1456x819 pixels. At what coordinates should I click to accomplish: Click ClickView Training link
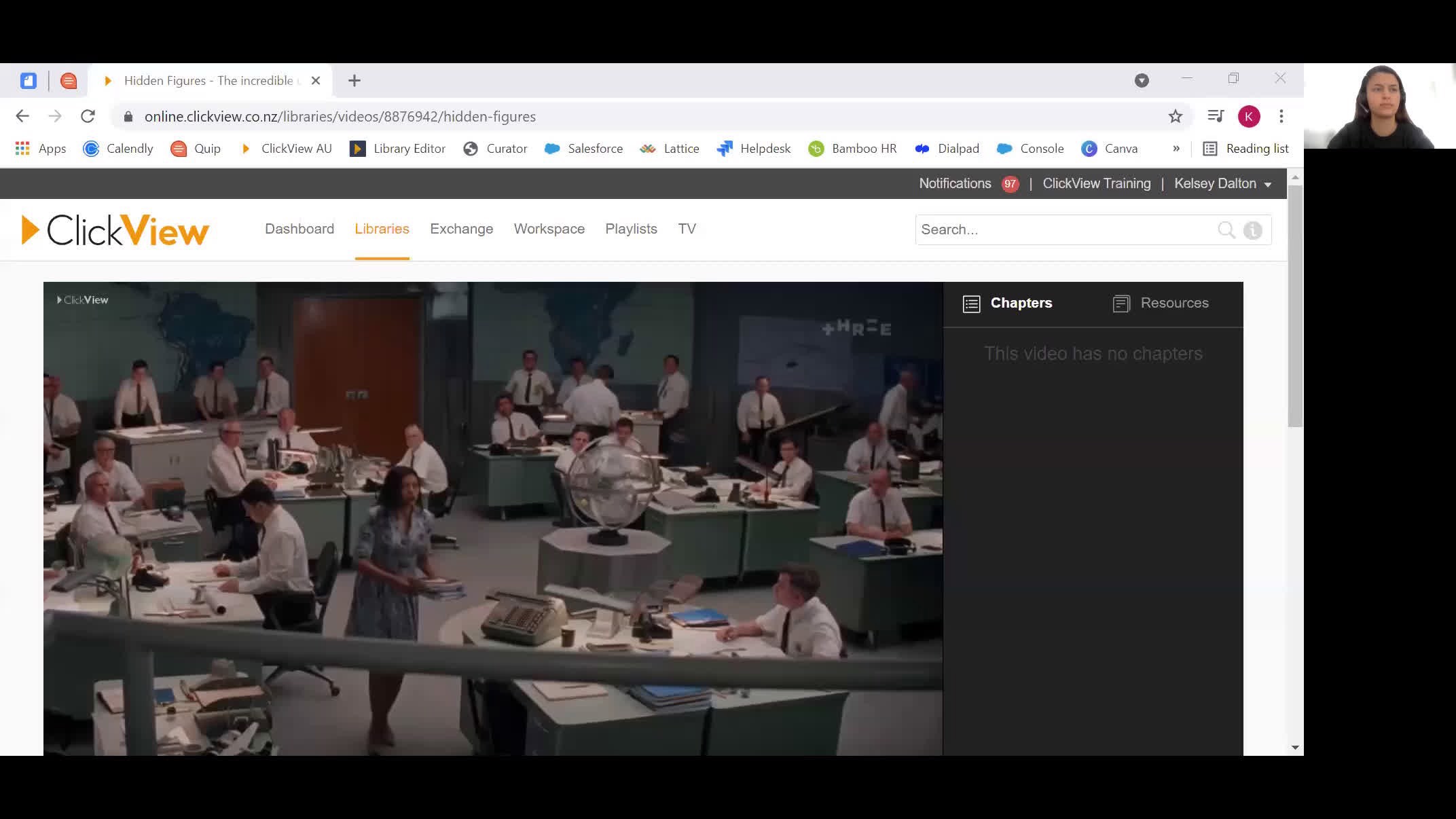pyautogui.click(x=1097, y=183)
